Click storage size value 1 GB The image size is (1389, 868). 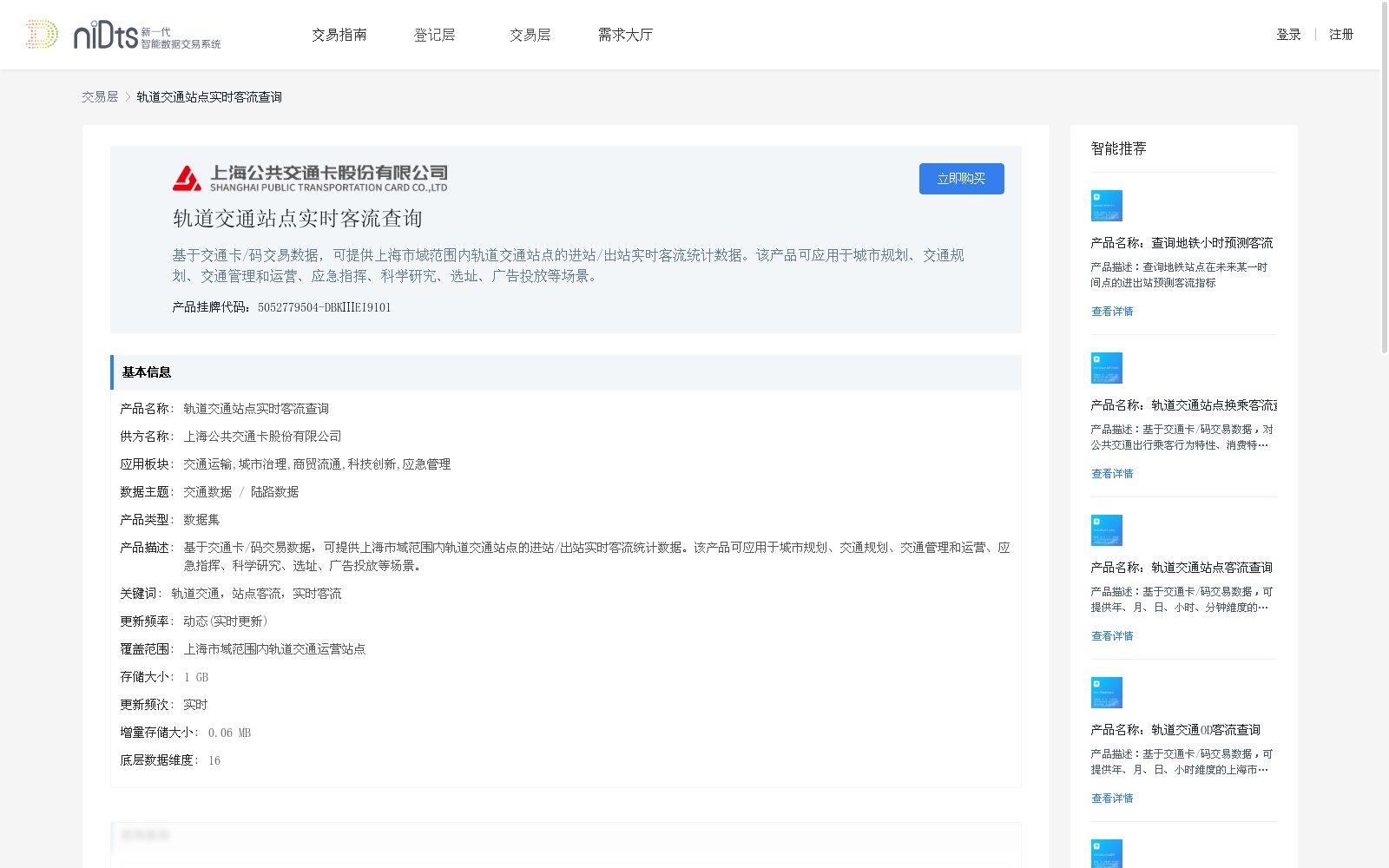(x=196, y=677)
